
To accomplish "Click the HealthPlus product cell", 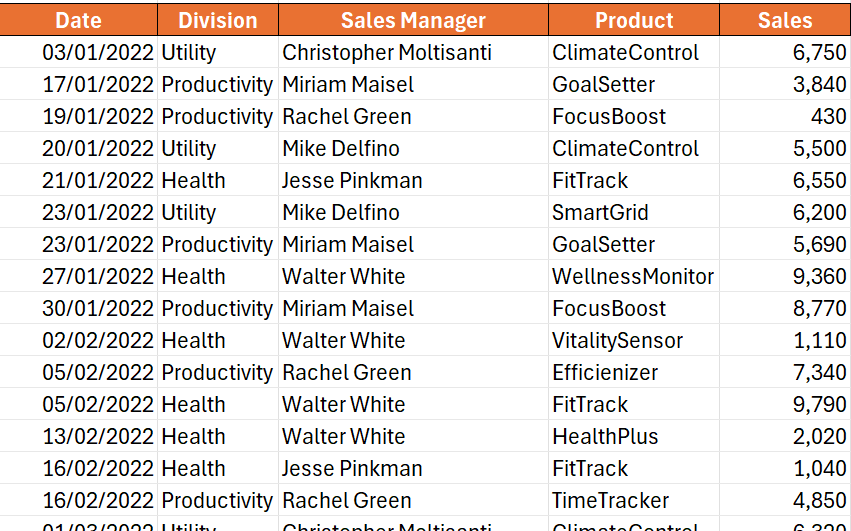I will (605, 437).
